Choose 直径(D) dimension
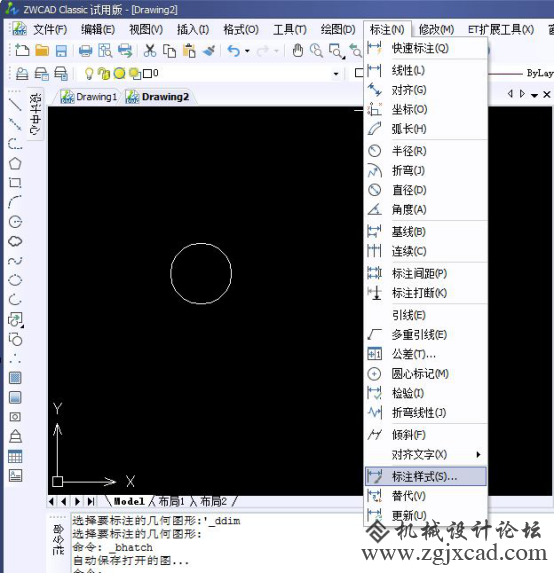This screenshot has height=574, width=554. tap(426, 190)
